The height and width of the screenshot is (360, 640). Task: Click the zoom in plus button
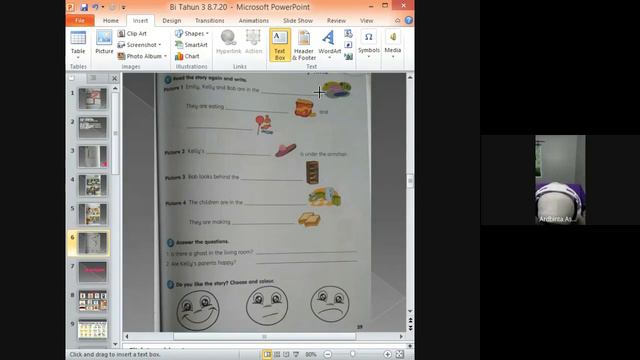click(x=387, y=354)
